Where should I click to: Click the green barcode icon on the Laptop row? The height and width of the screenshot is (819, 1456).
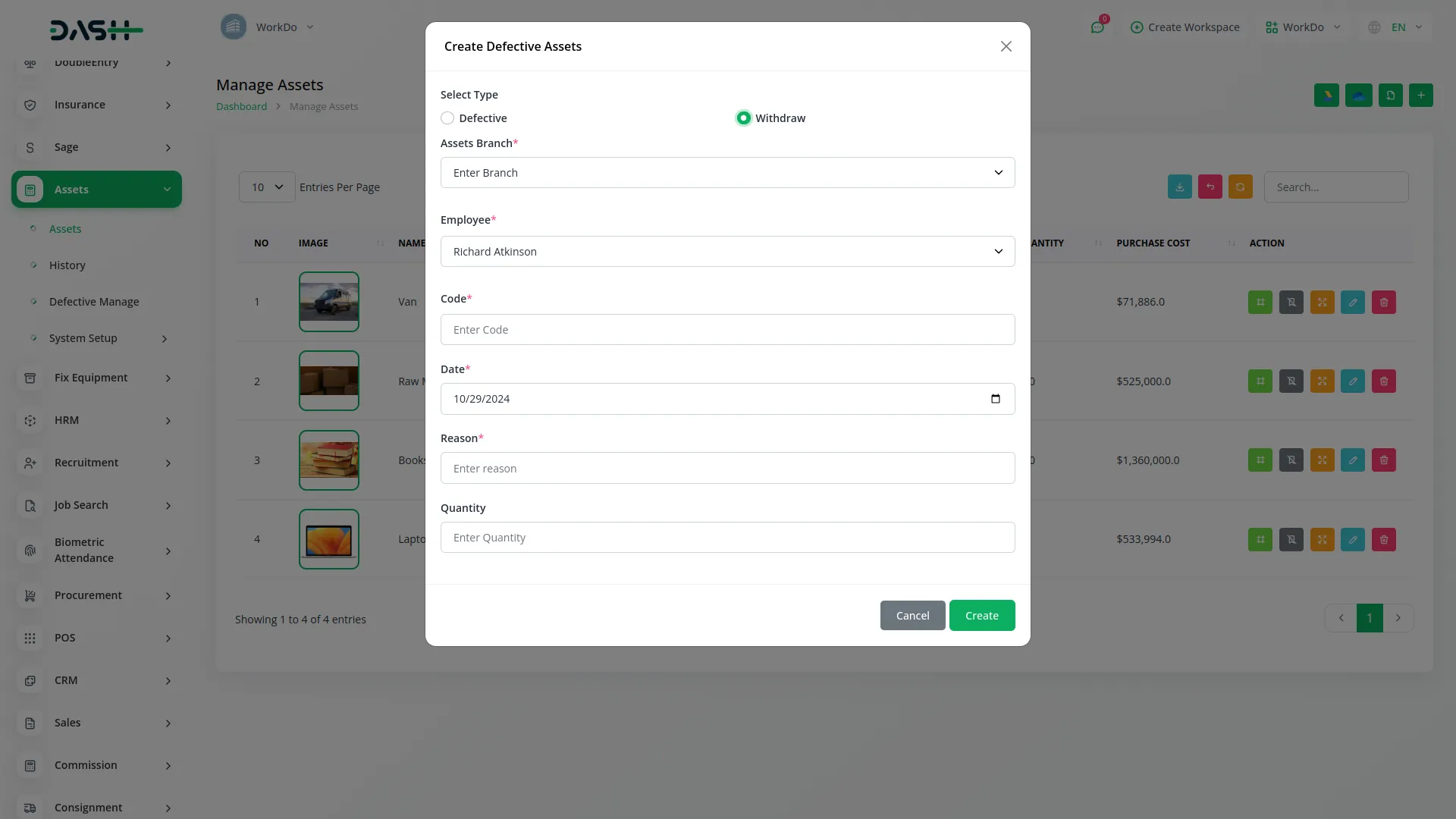1260,539
